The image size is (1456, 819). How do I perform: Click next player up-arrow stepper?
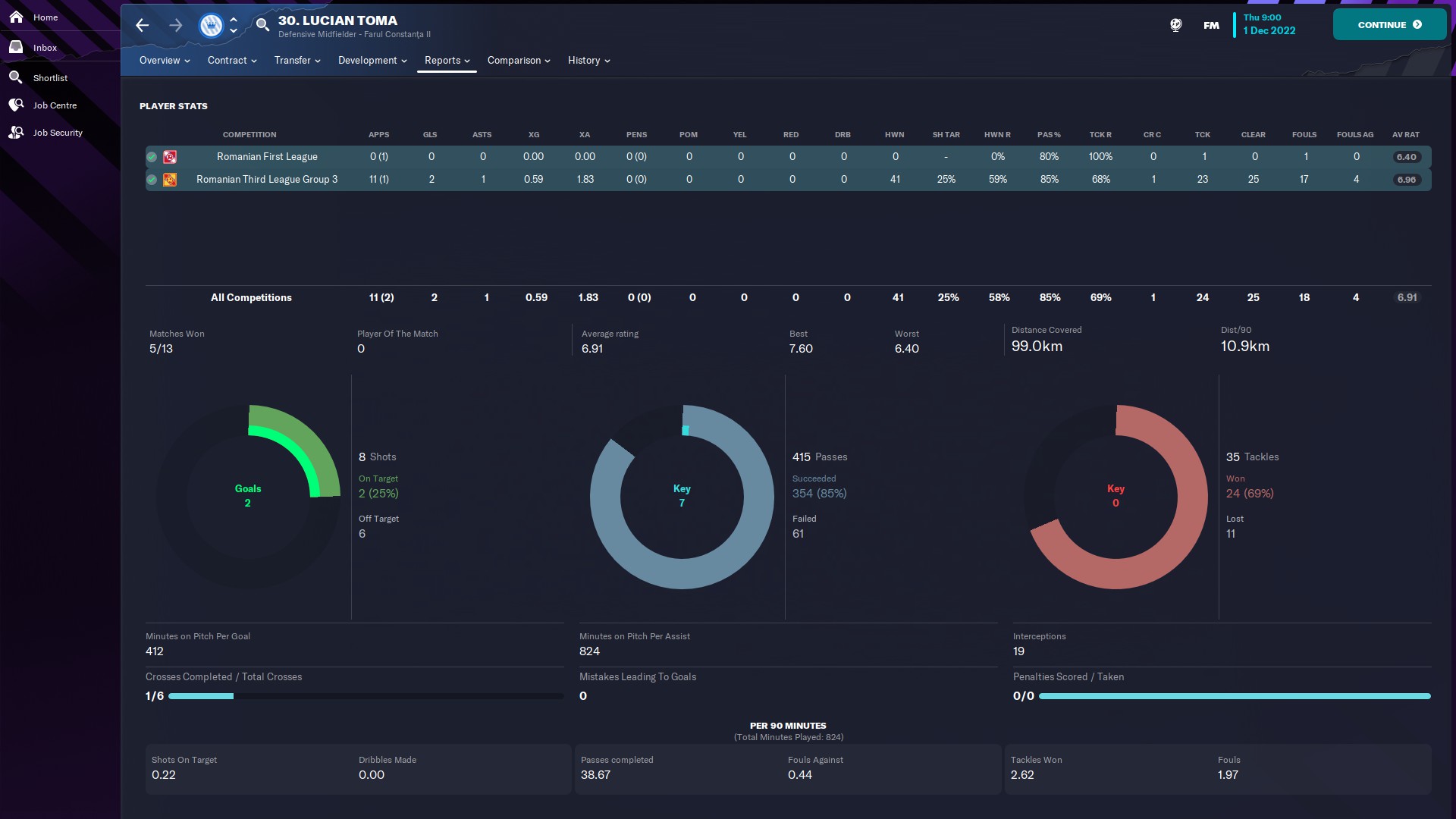pyautogui.click(x=234, y=19)
